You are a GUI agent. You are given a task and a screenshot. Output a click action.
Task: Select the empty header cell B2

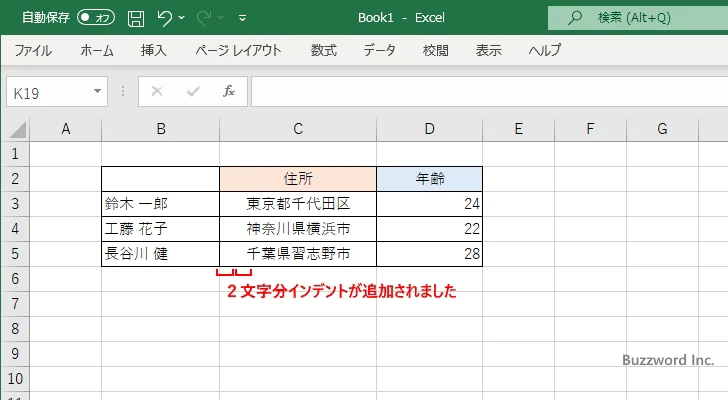(x=161, y=179)
